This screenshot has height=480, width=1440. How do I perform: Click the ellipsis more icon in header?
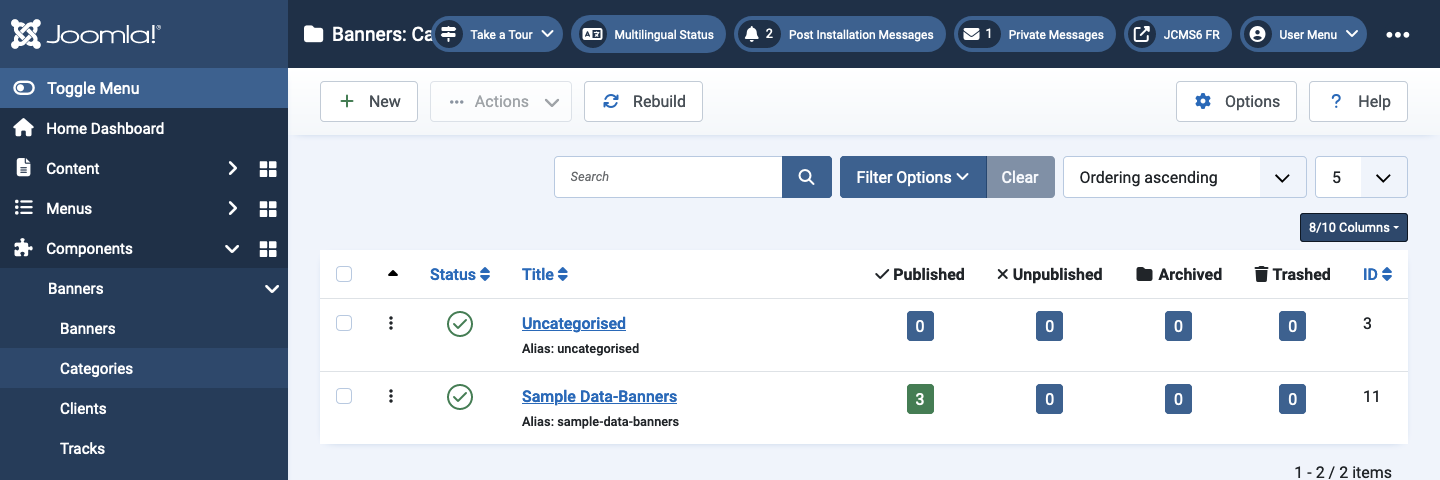(1397, 34)
